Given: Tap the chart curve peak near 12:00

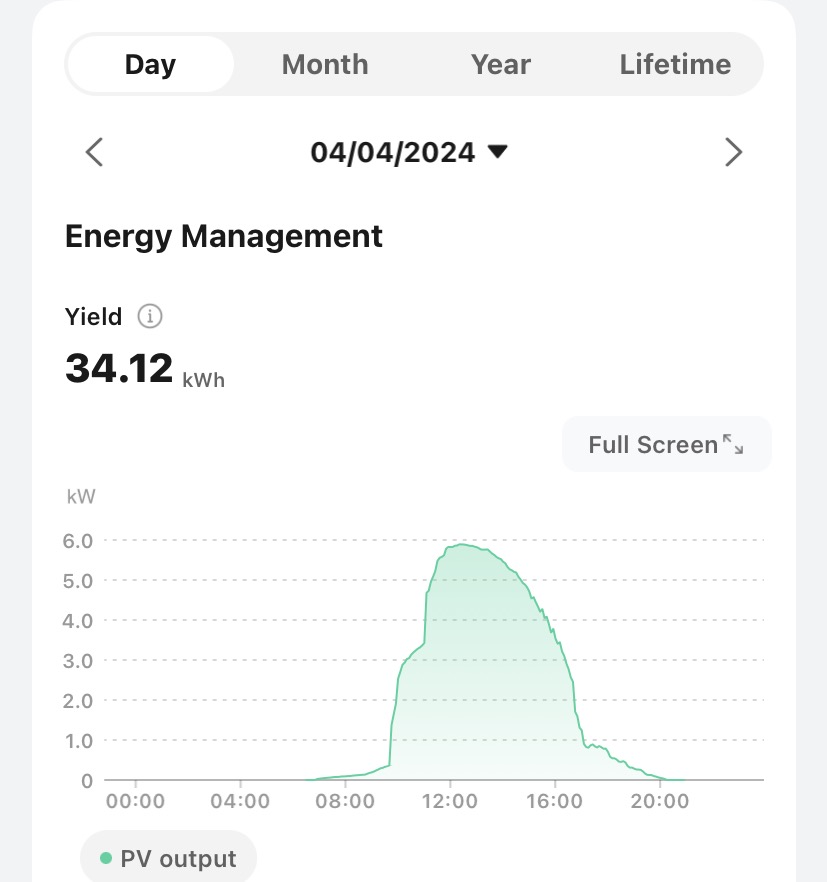Looking at the screenshot, I should tap(460, 545).
